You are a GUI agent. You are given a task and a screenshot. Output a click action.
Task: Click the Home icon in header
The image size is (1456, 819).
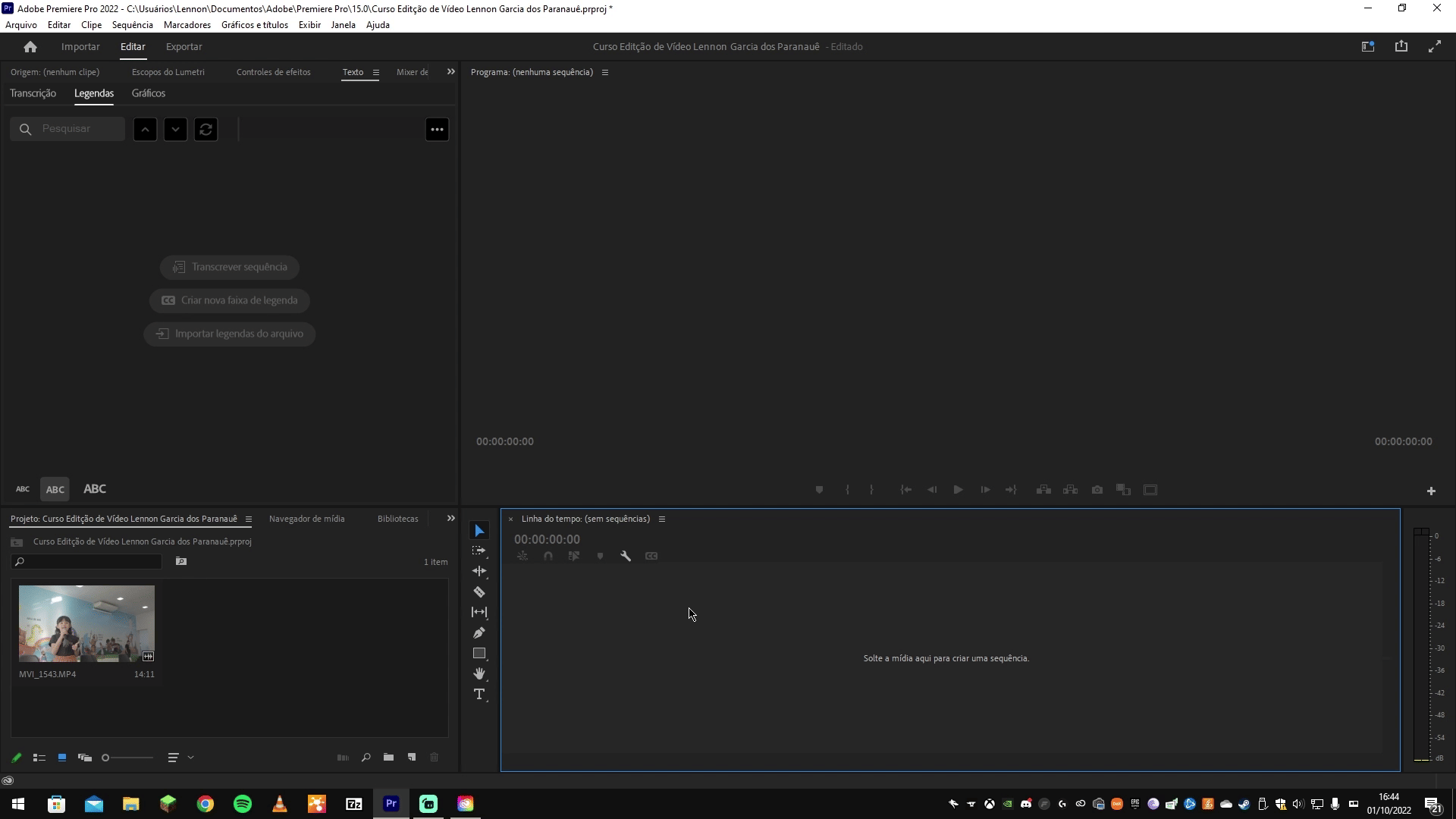click(30, 47)
